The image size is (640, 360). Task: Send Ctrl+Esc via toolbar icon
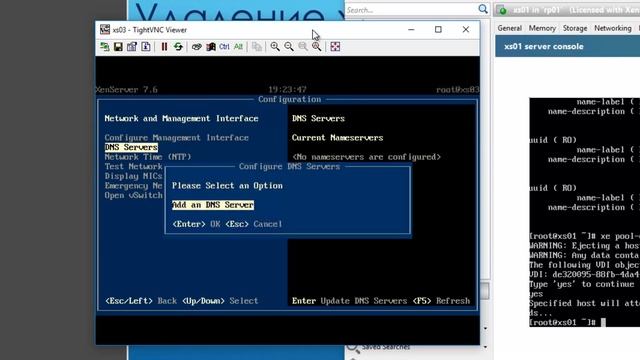(x=211, y=47)
